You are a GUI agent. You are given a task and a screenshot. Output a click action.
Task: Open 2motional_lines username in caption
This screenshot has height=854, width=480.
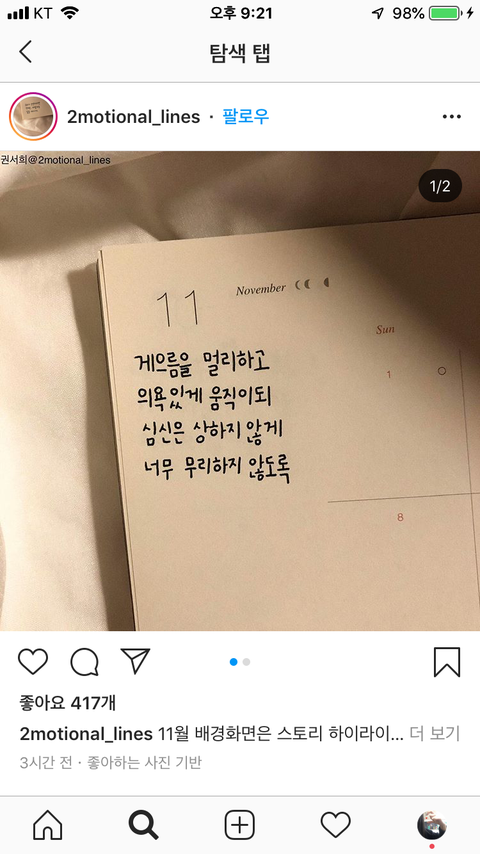point(86,734)
